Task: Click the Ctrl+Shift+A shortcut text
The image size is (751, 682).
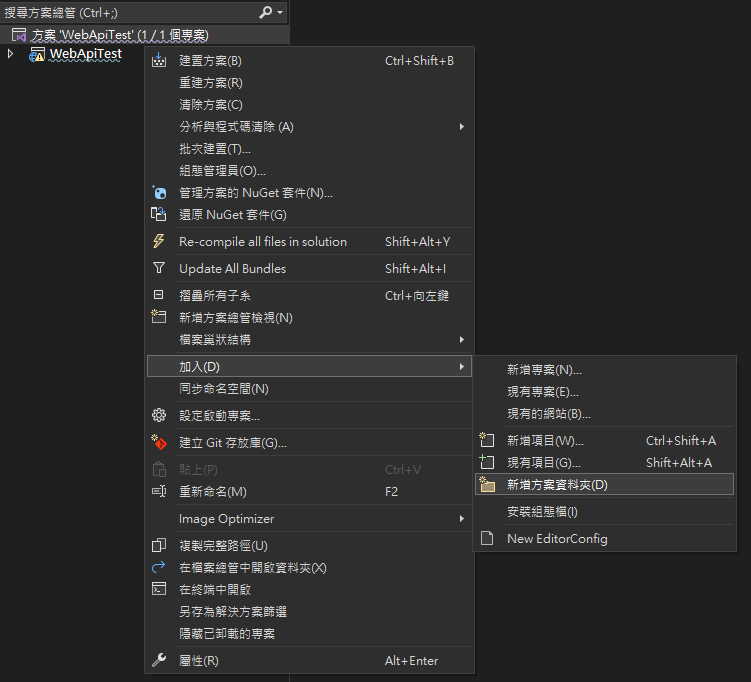Action: [x=681, y=440]
